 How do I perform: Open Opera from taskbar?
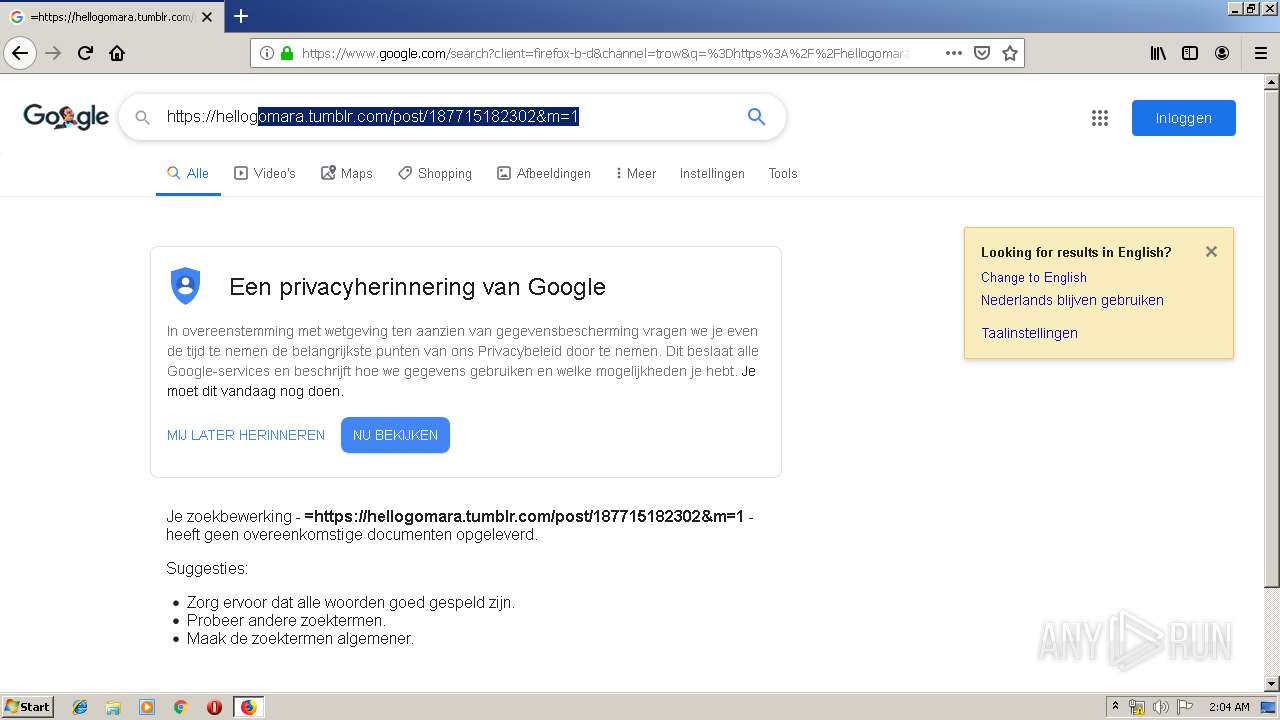(x=214, y=707)
